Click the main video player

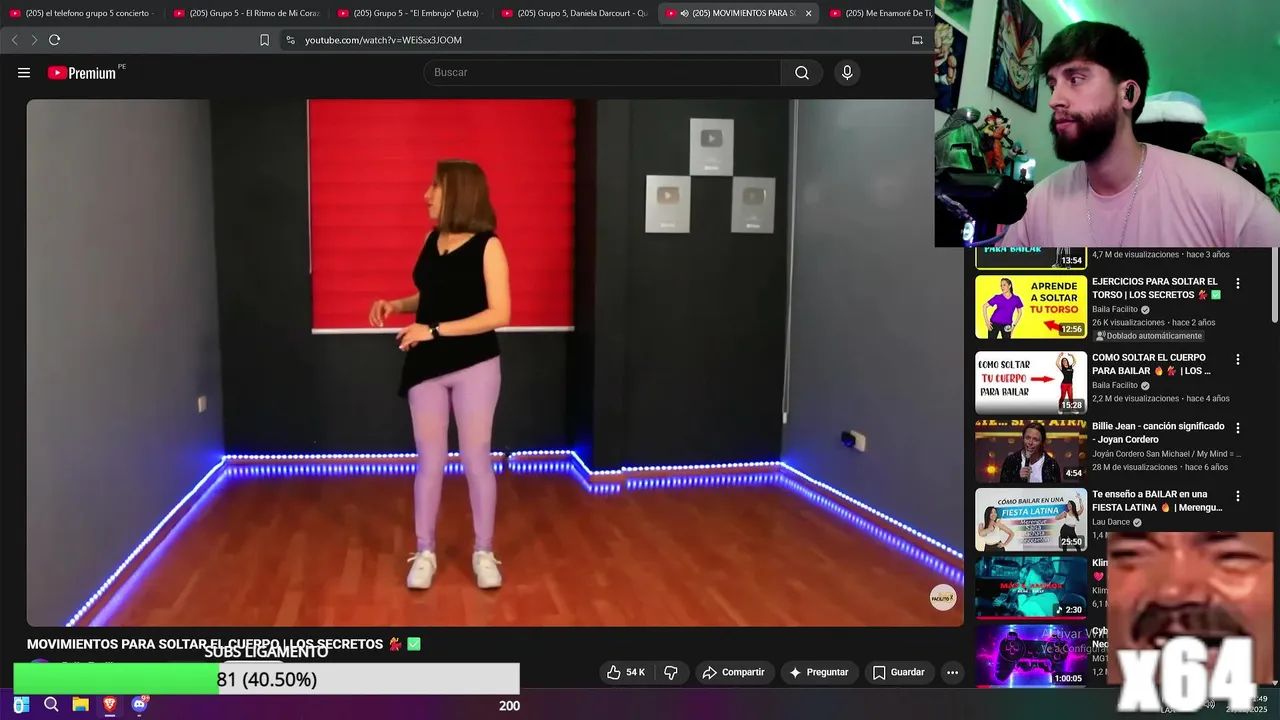(495, 362)
